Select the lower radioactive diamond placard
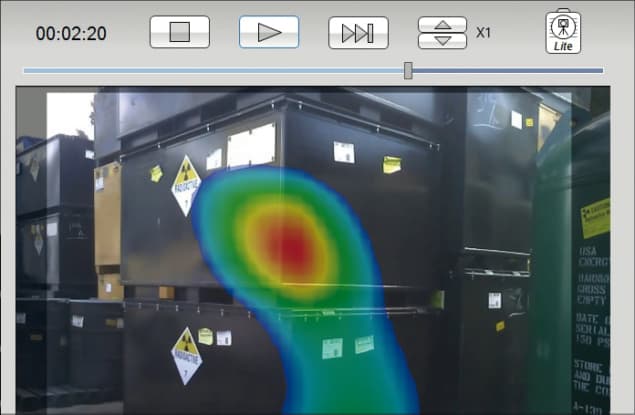This screenshot has height=415, width=635. [187, 356]
